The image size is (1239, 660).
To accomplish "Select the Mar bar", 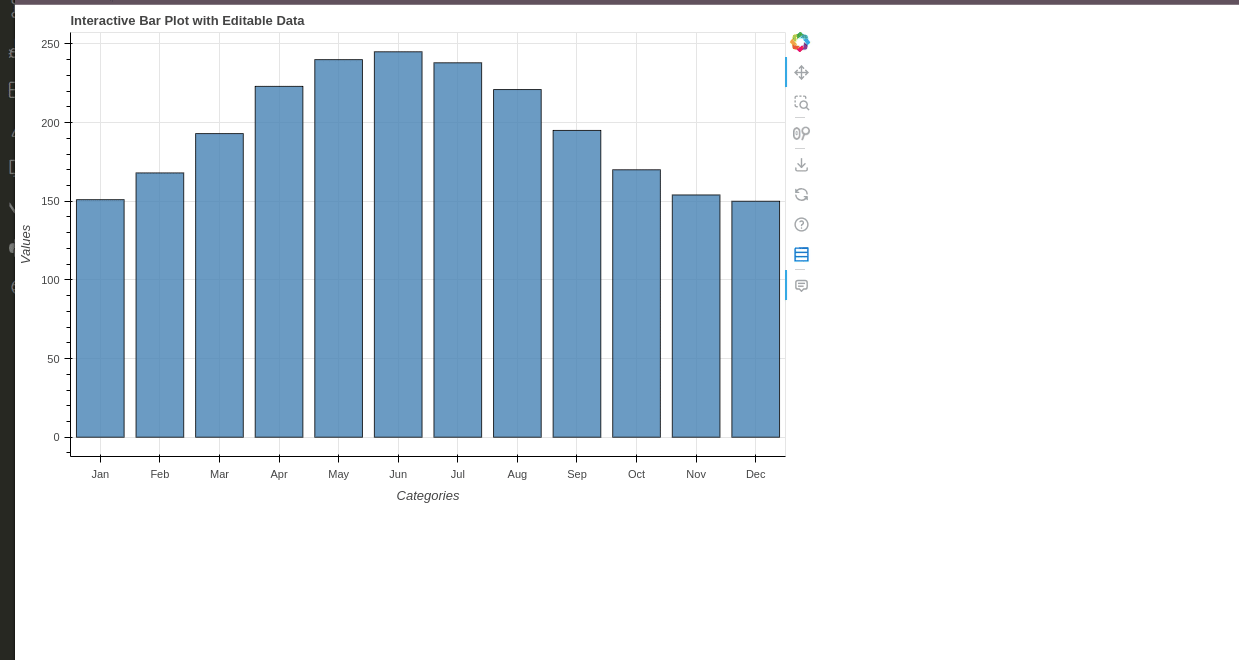I will 219,285.
